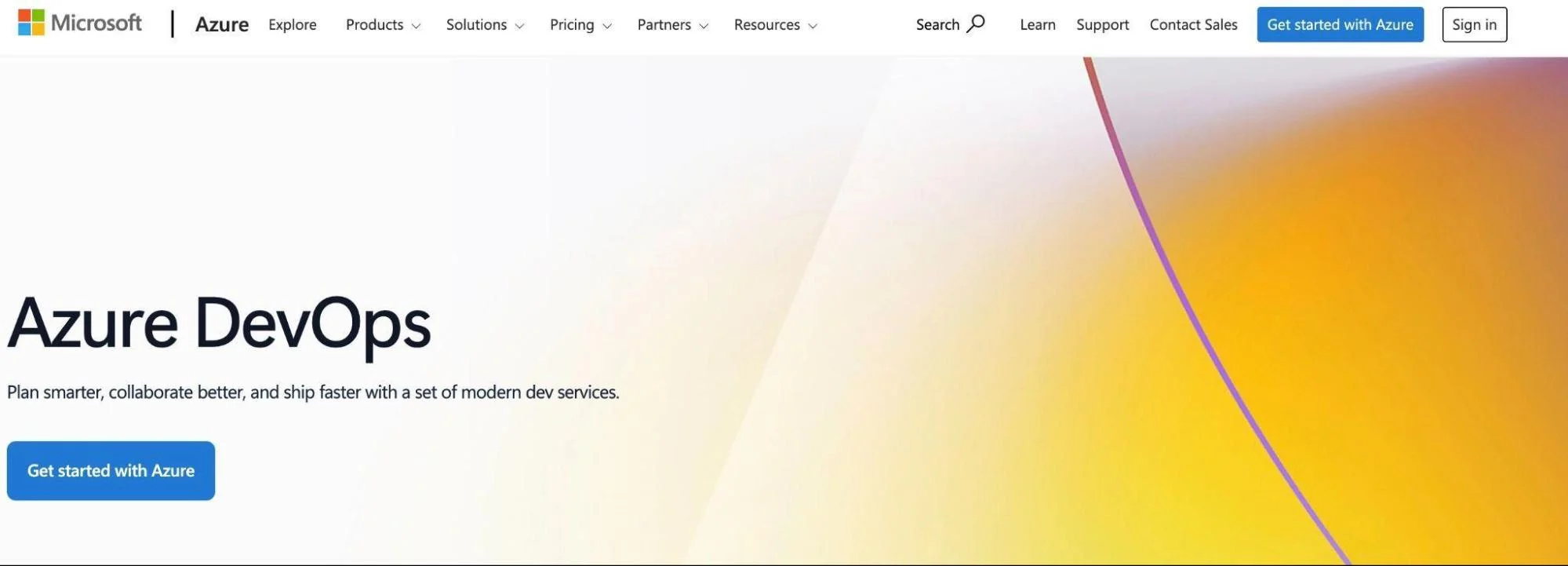Image resolution: width=1568 pixels, height=566 pixels.
Task: Click the Sign in button
Action: click(x=1474, y=24)
